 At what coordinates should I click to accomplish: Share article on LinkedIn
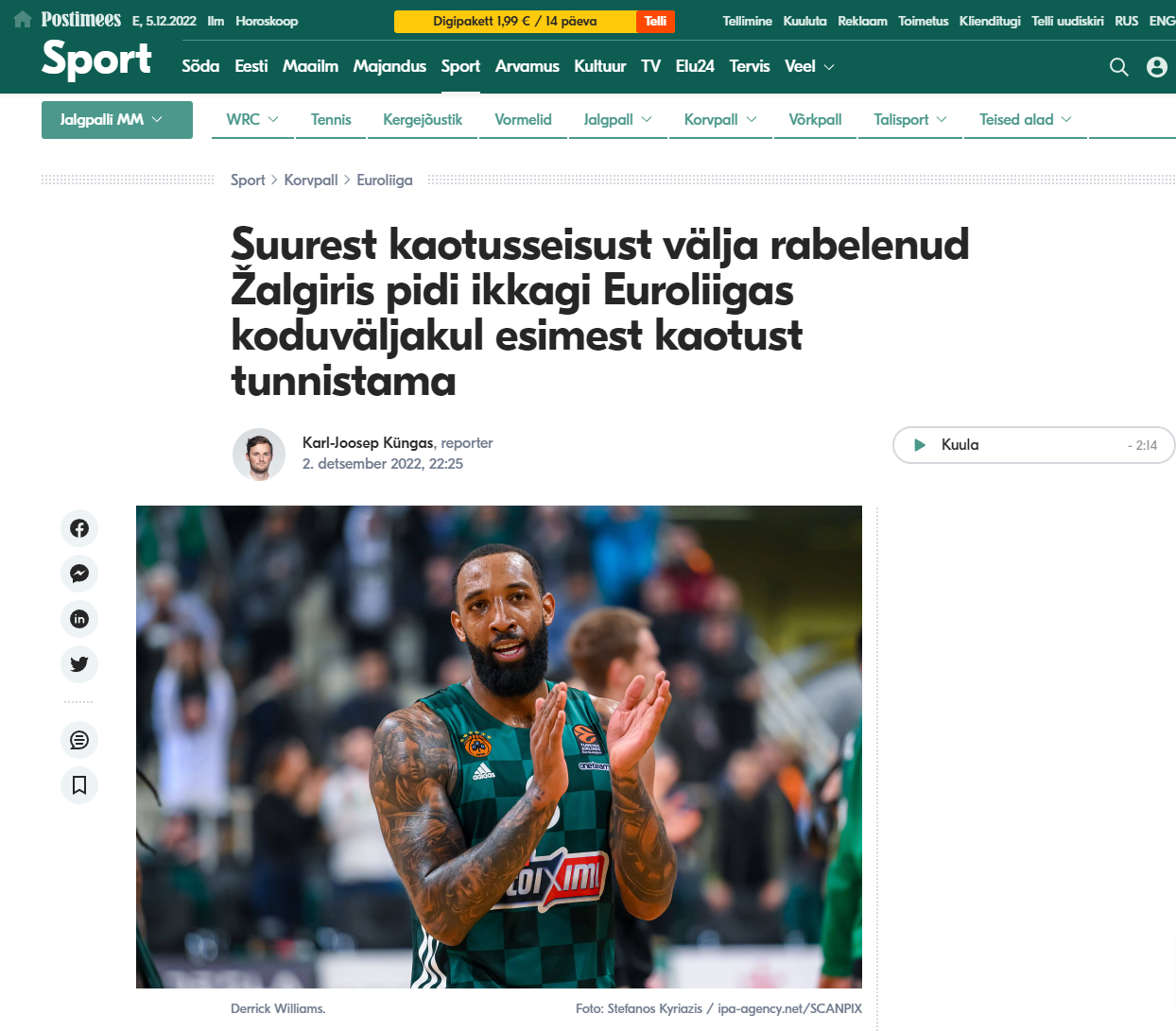click(x=79, y=619)
